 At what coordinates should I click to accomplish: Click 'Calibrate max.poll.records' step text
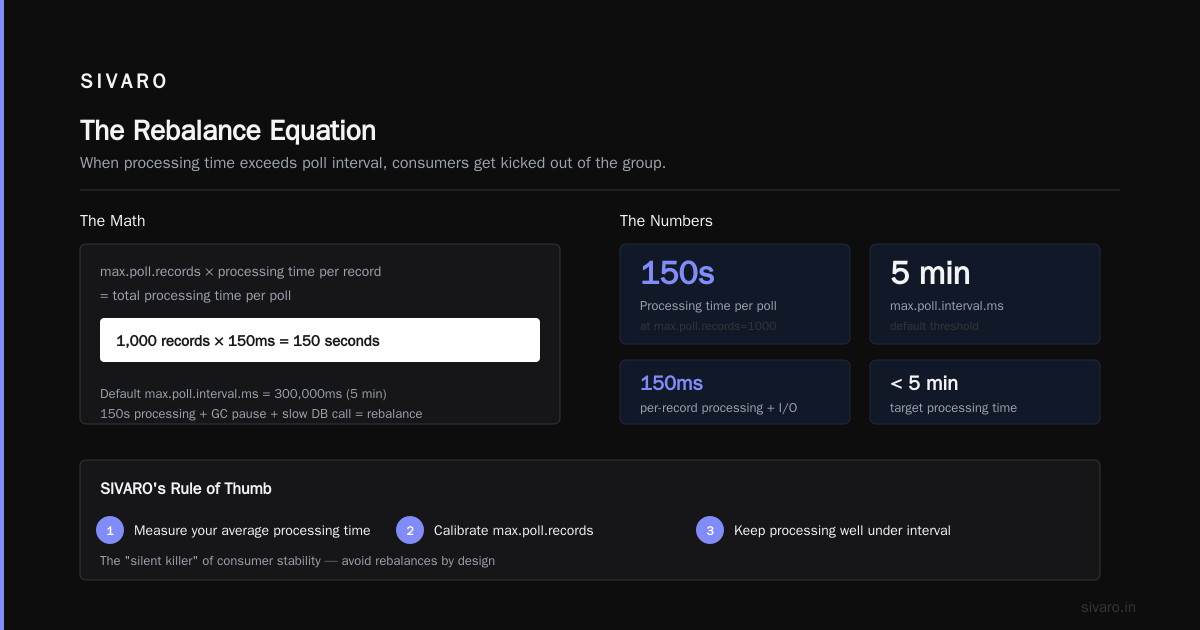click(514, 530)
